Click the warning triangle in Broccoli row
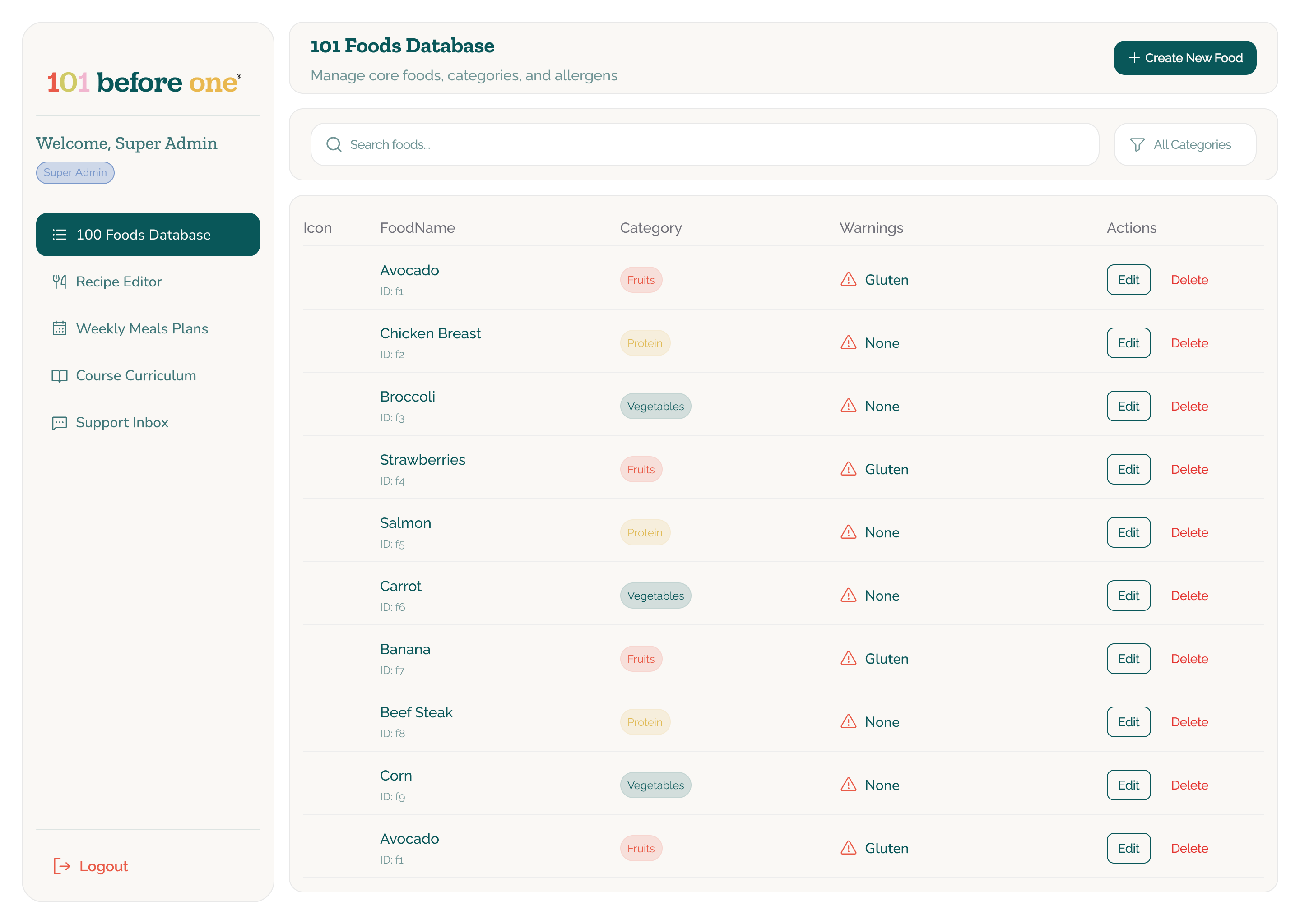1300x924 pixels. tap(848, 406)
